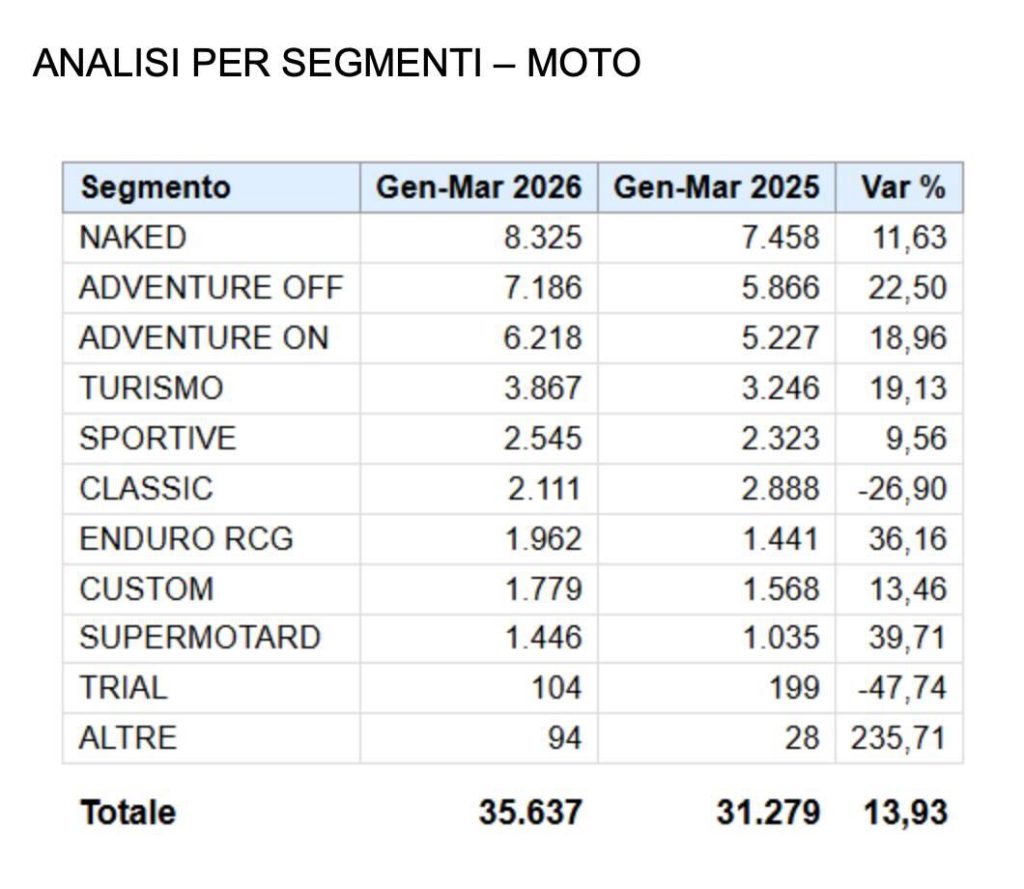The image size is (1024, 889).
Task: Click the ENDURO RCG row label
Action: [186, 538]
